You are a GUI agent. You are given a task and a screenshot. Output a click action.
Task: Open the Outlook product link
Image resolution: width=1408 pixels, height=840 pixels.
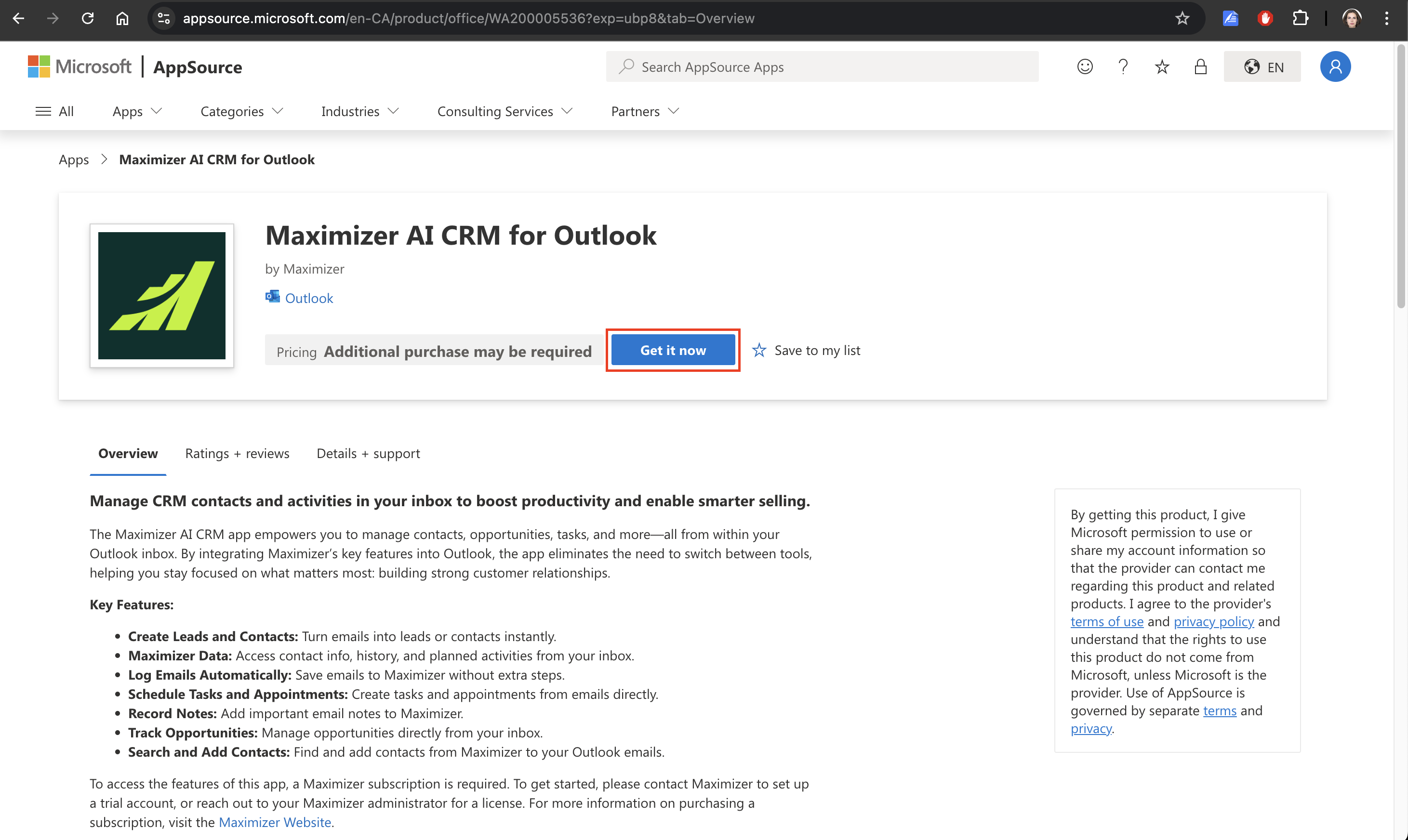[x=308, y=298]
